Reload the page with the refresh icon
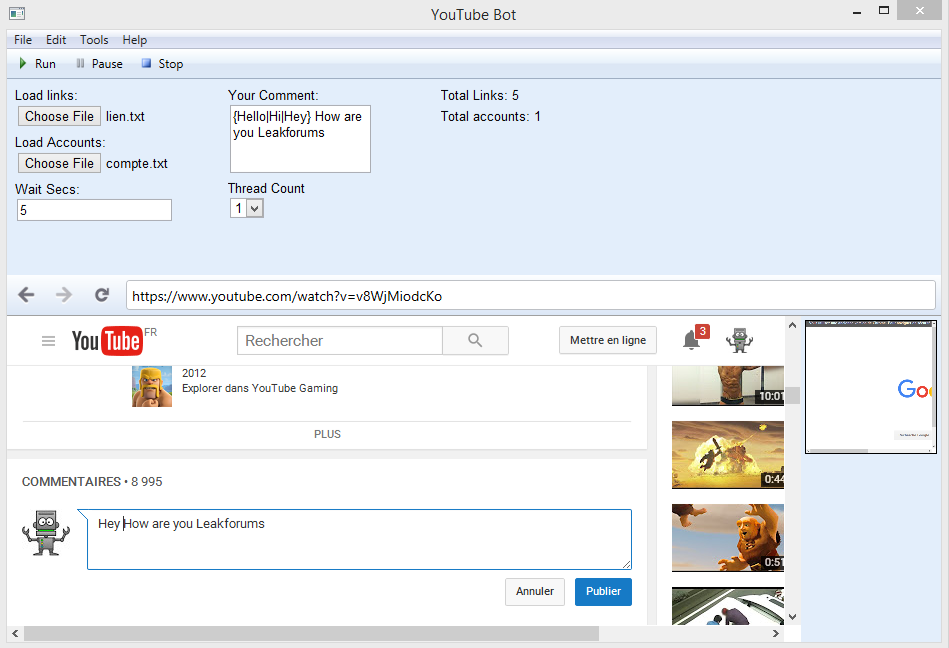The height and width of the screenshot is (648, 949). coord(102,295)
